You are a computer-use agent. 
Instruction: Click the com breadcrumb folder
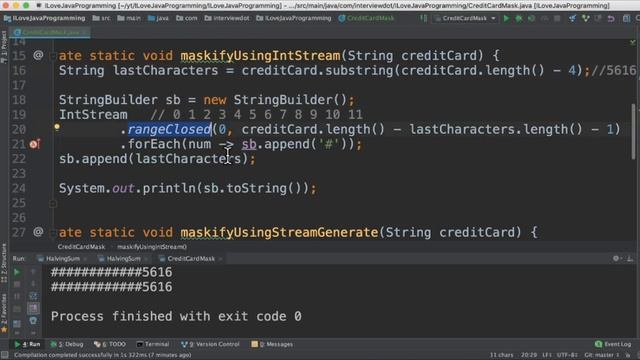pos(187,18)
